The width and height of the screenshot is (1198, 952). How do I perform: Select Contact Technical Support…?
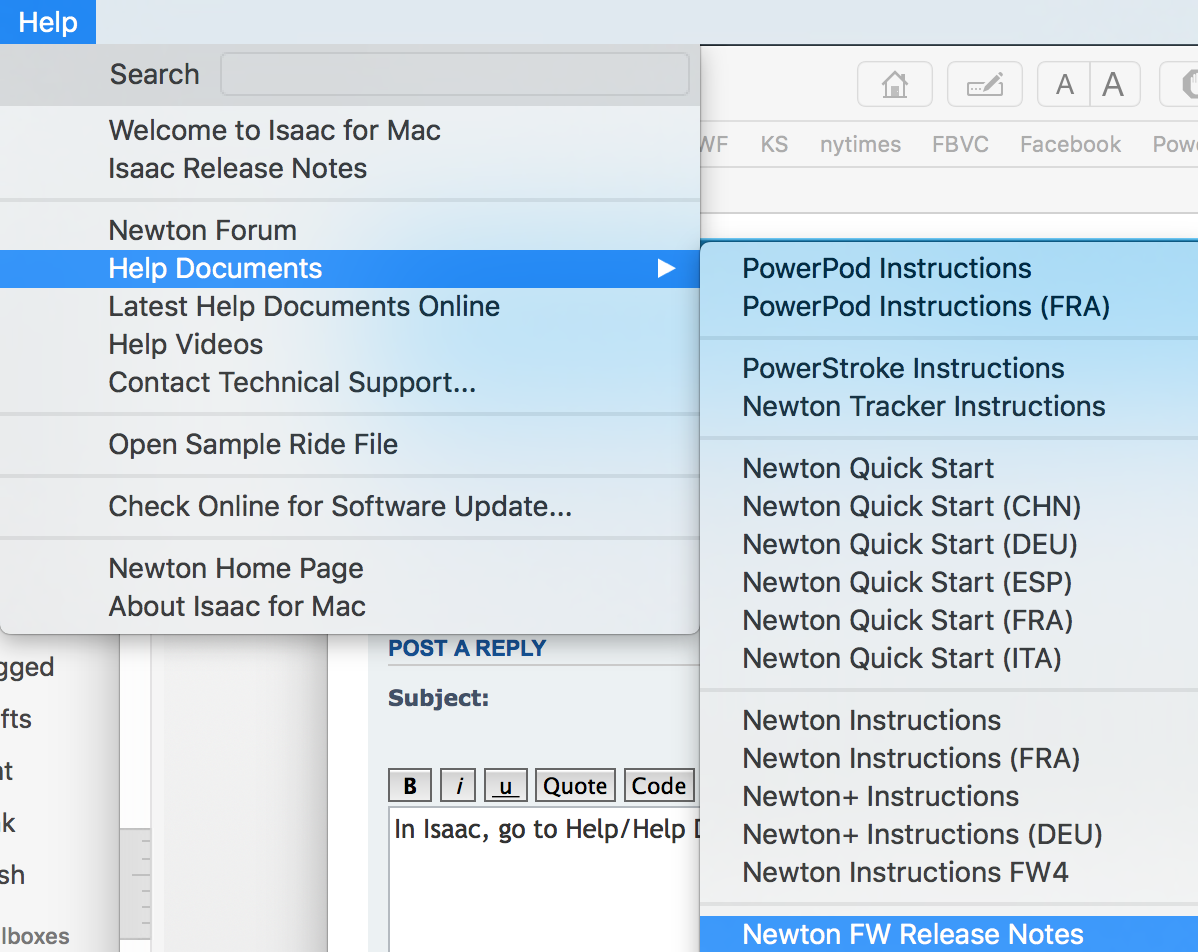[350, 383]
